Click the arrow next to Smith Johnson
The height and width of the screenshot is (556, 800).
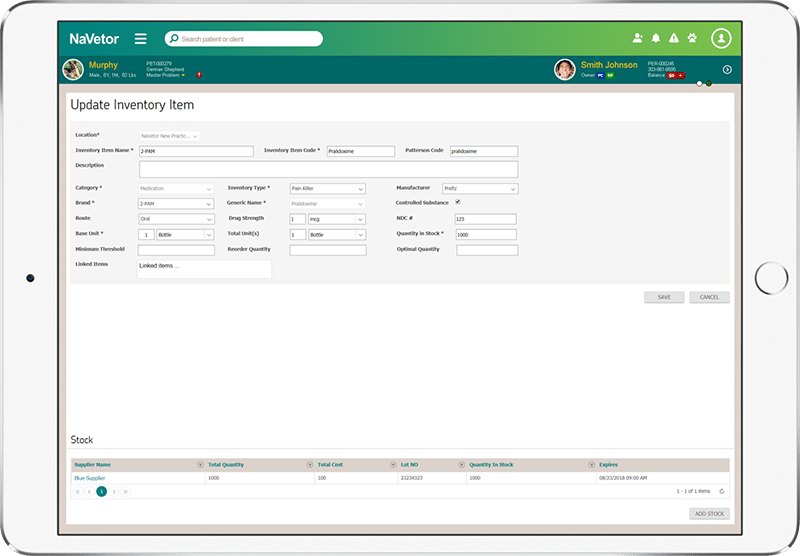pyautogui.click(x=727, y=69)
